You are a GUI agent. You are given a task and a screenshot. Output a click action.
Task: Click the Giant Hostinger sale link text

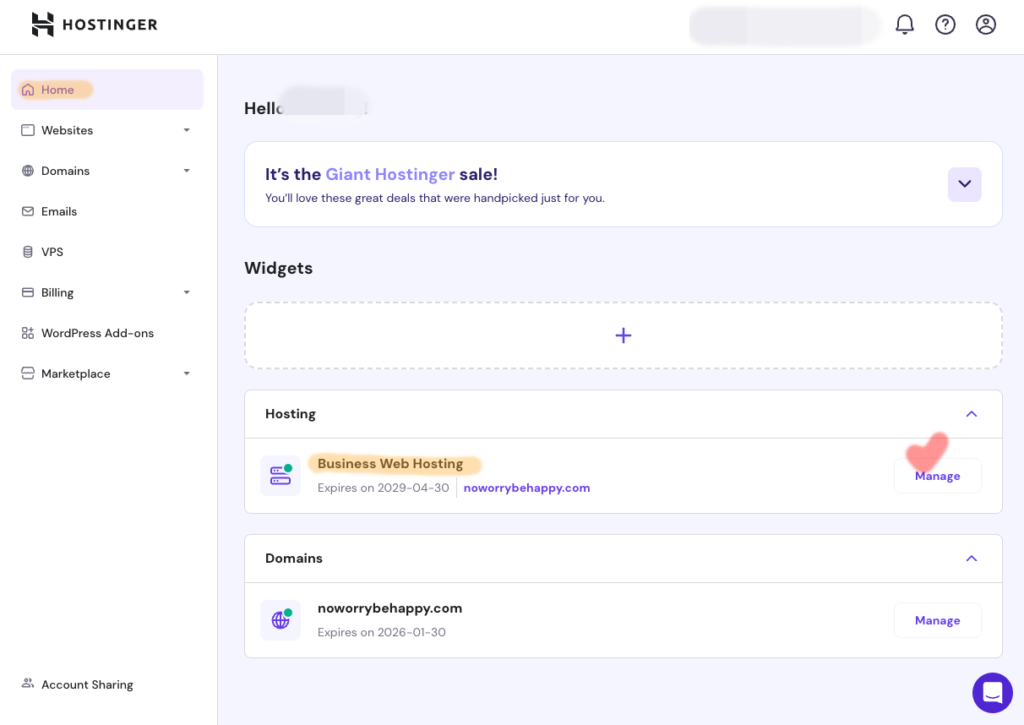coord(390,174)
